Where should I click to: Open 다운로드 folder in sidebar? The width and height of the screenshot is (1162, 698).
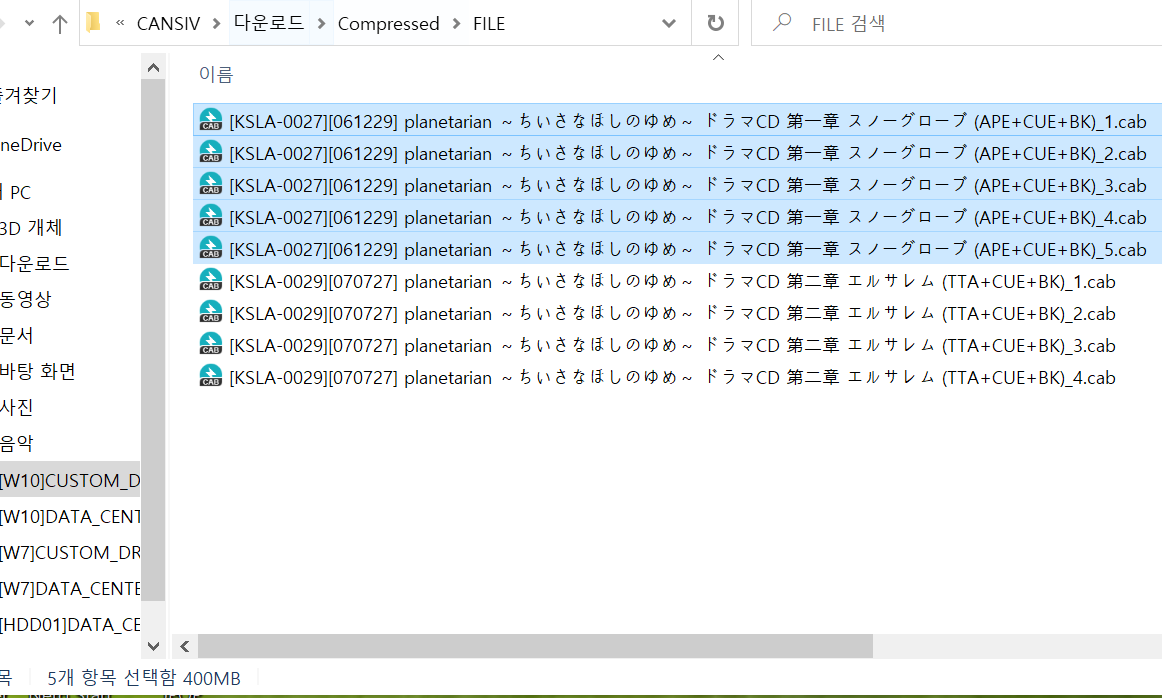(x=34, y=263)
